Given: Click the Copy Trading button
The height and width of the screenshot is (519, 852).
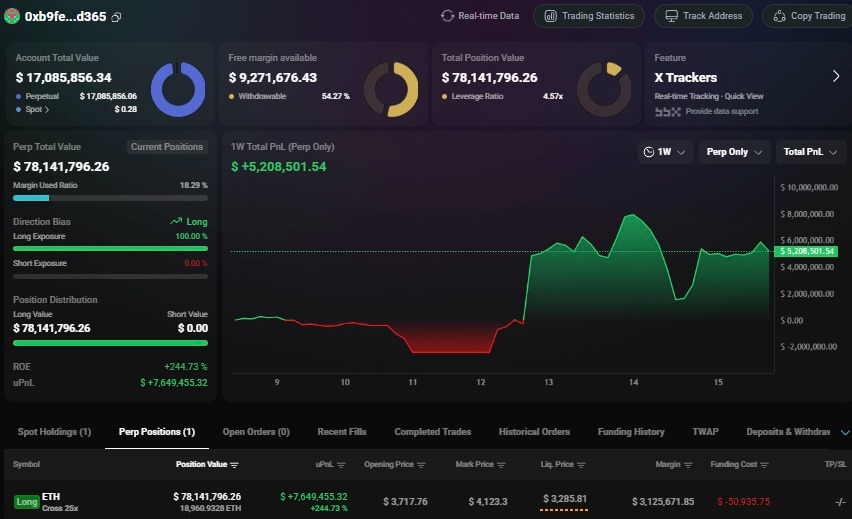Looking at the screenshot, I should click(808, 16).
